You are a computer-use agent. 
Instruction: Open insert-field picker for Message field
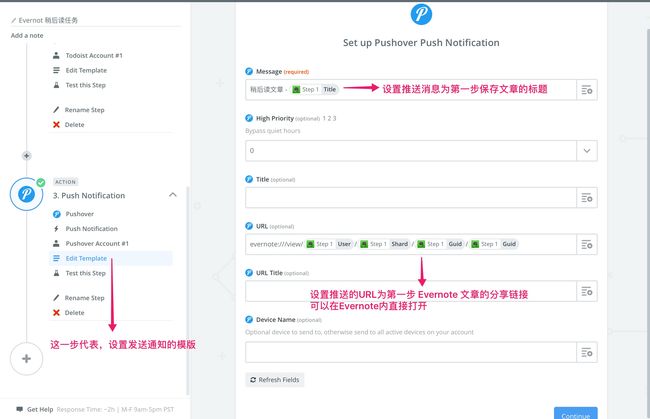click(587, 90)
